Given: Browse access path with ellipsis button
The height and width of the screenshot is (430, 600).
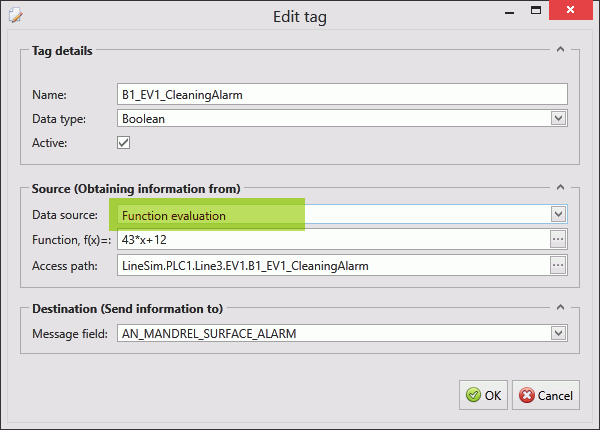Looking at the screenshot, I should (558, 265).
